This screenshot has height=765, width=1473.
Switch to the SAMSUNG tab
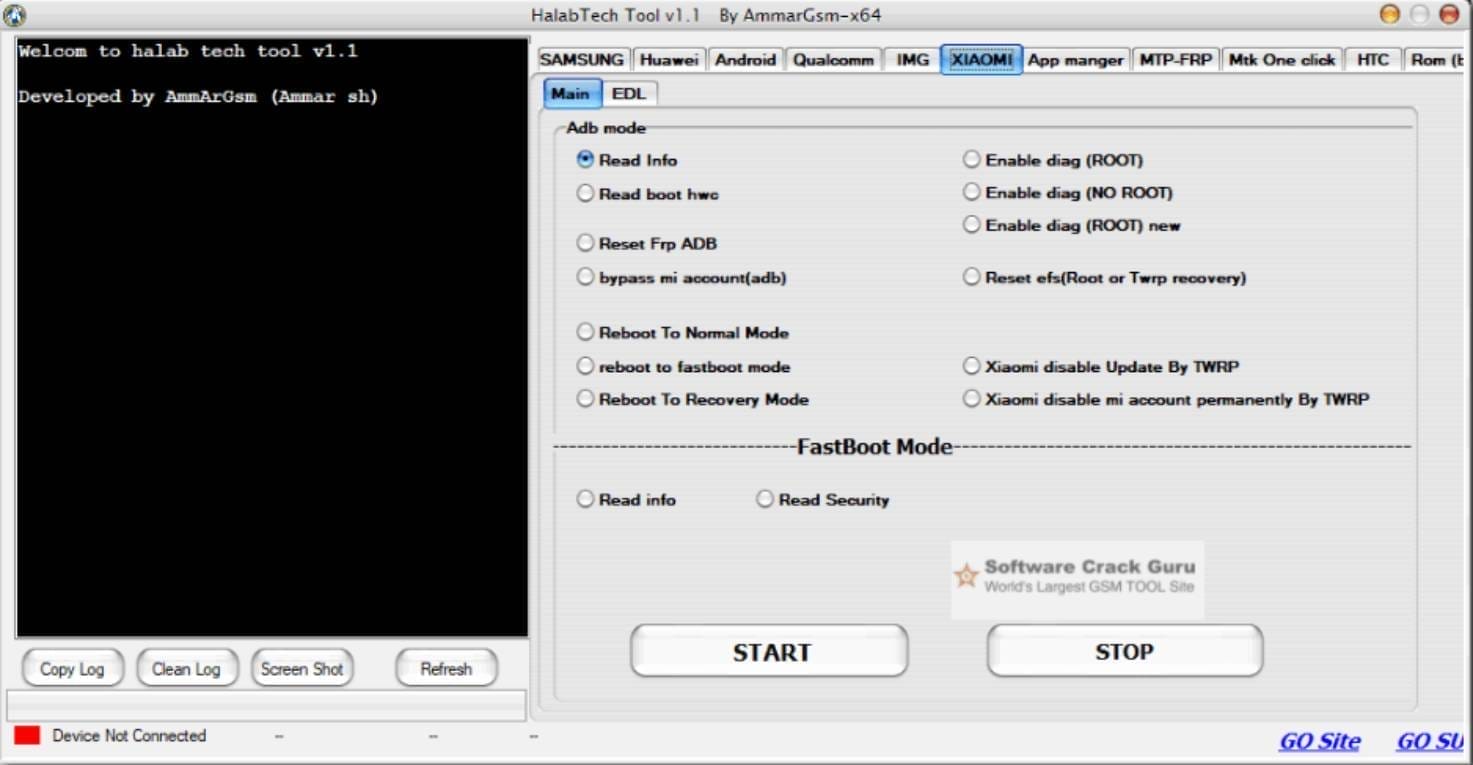(582, 59)
